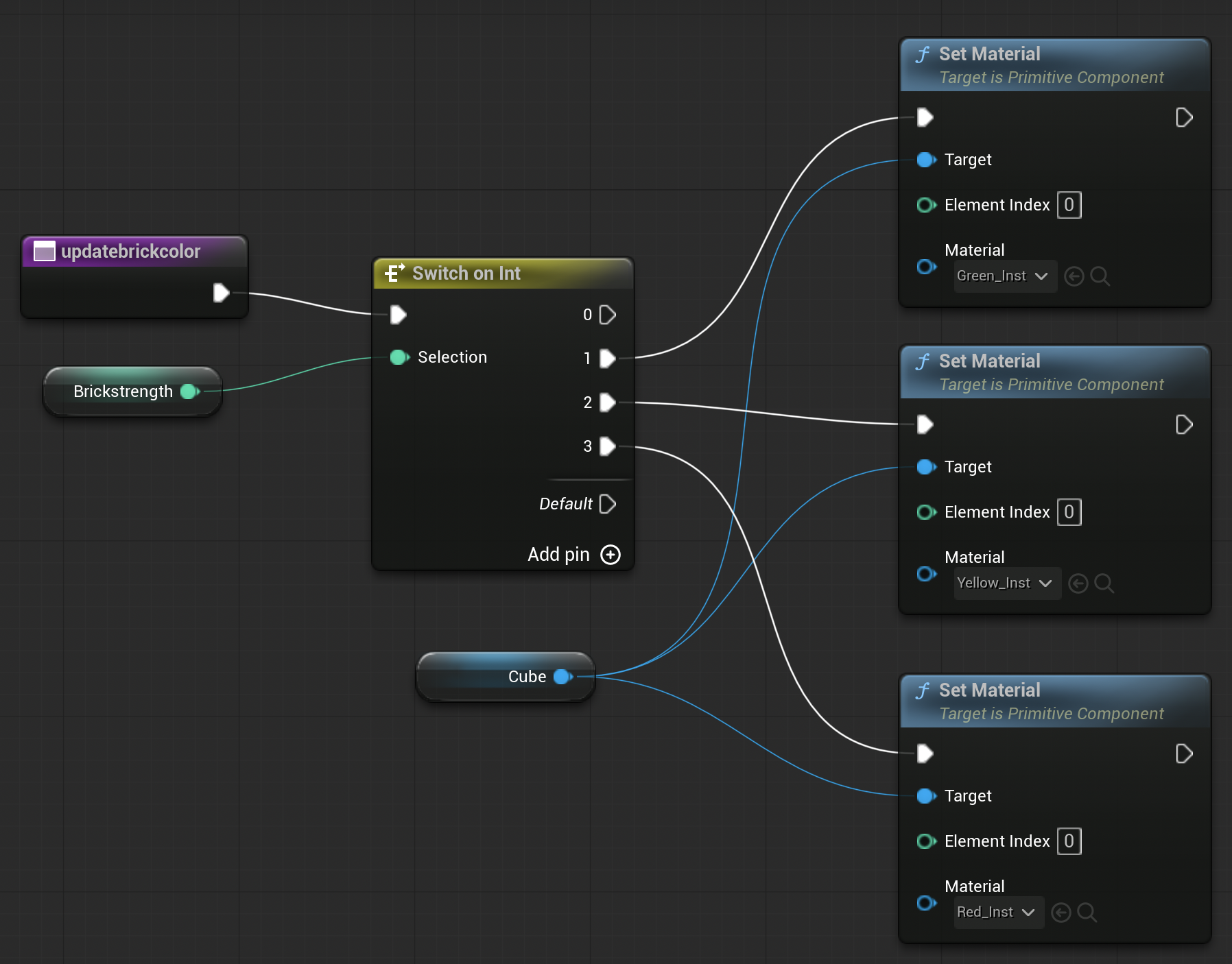Click Red Set Material output exec pin

[1184, 754]
